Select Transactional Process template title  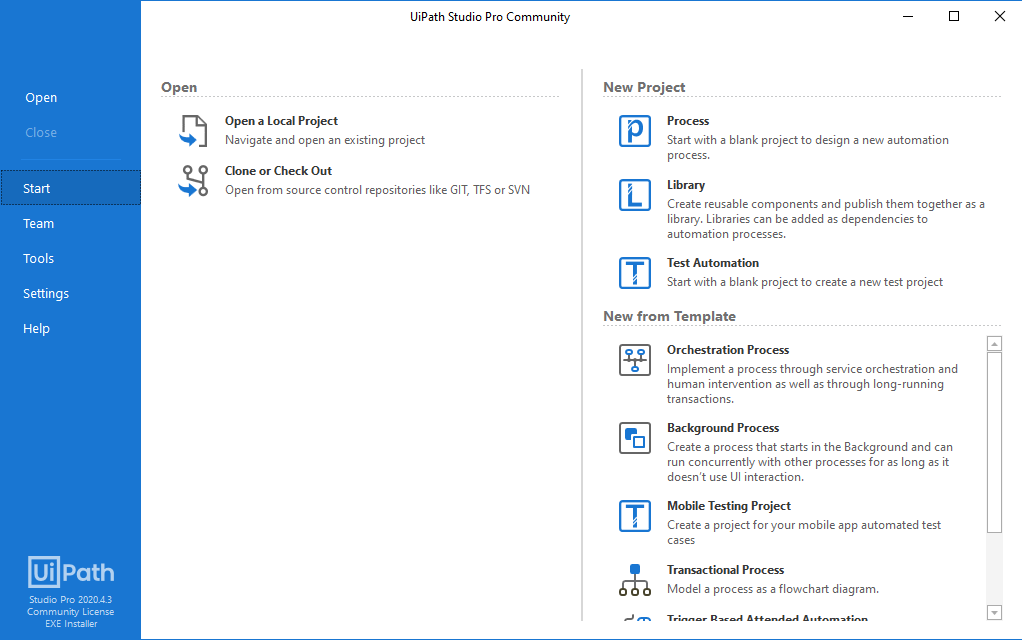point(725,570)
